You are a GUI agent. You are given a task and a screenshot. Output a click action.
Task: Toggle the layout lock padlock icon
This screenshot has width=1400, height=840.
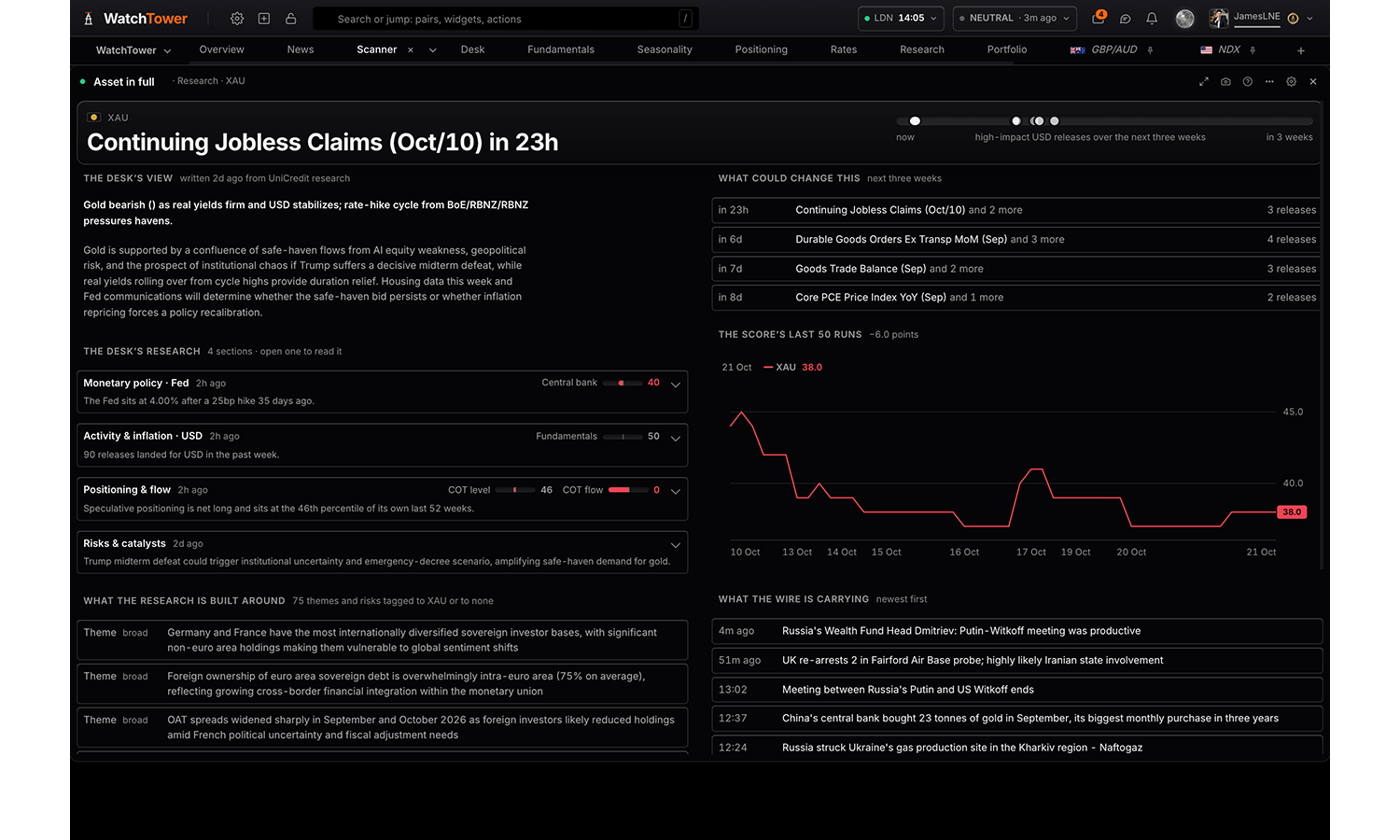(291, 19)
